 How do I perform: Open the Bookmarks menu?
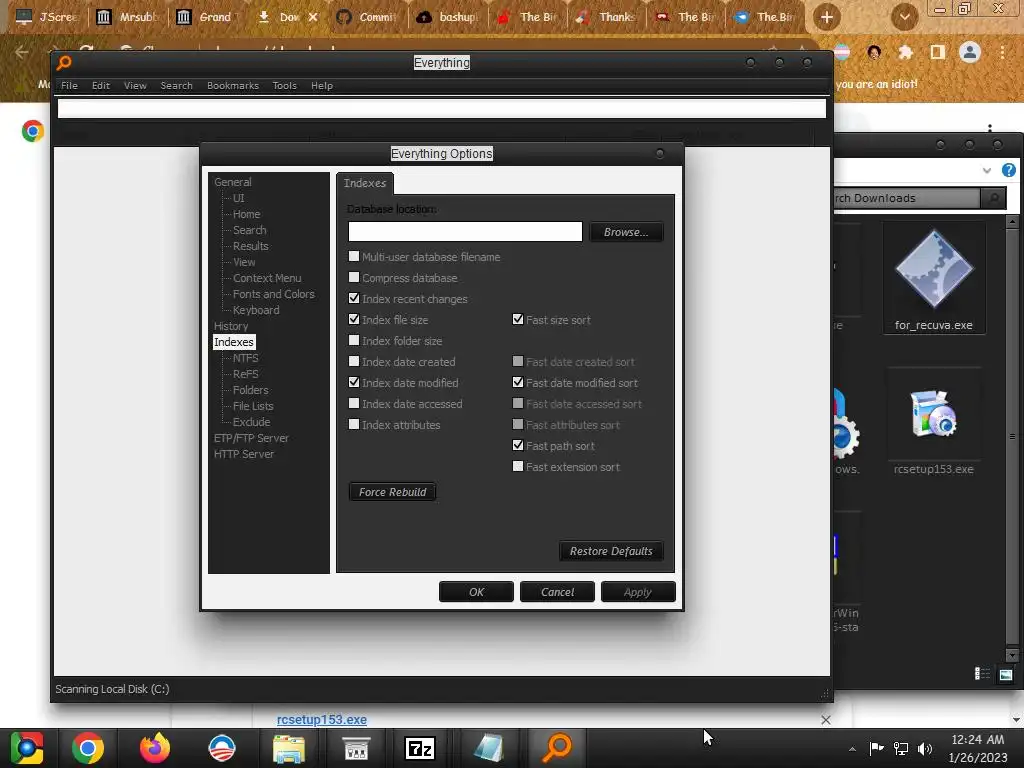point(232,86)
